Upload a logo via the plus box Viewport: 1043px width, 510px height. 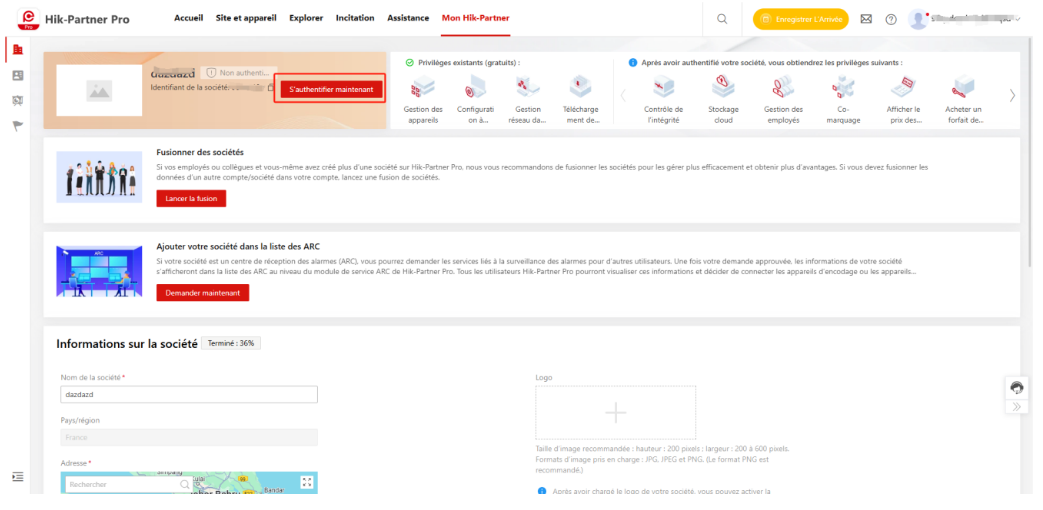point(616,413)
